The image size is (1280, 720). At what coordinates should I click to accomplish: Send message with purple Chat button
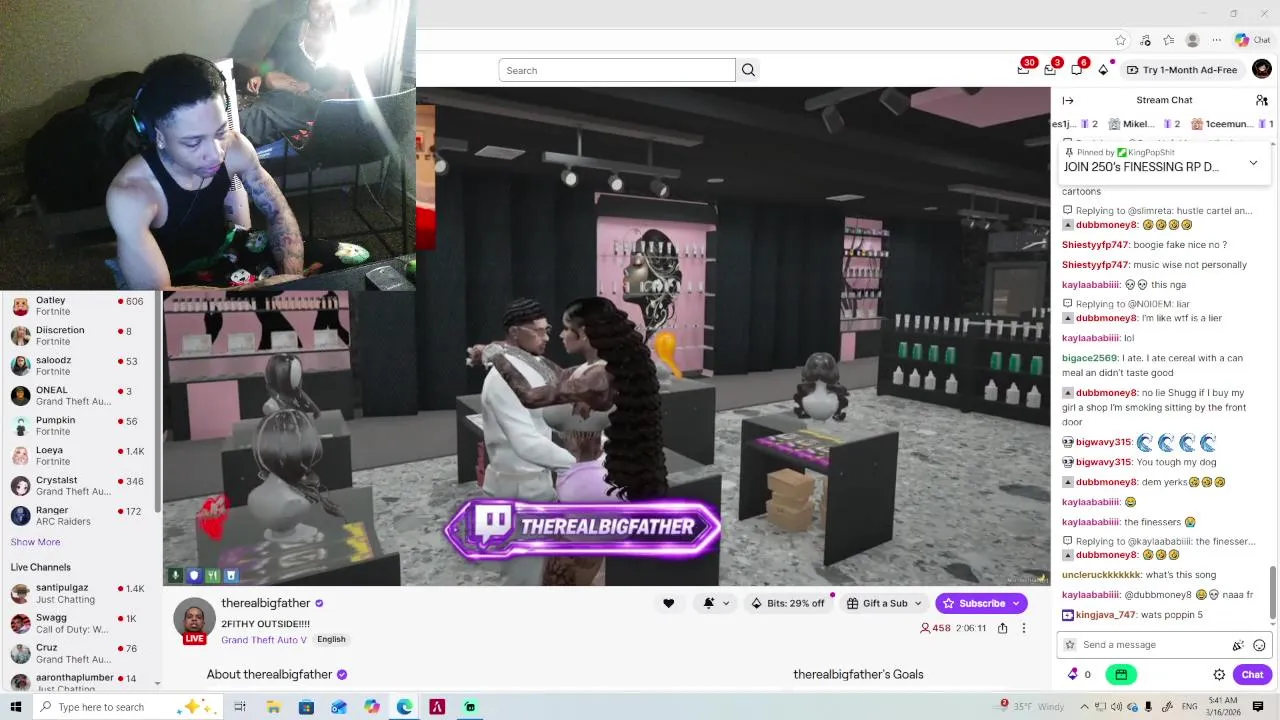coord(1252,674)
